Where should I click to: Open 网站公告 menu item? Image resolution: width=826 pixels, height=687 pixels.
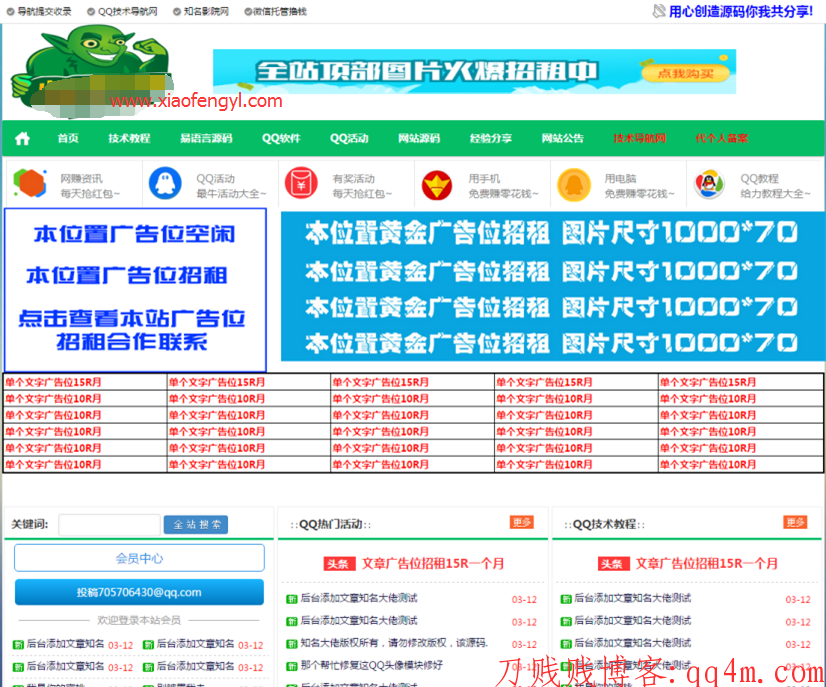[563, 139]
